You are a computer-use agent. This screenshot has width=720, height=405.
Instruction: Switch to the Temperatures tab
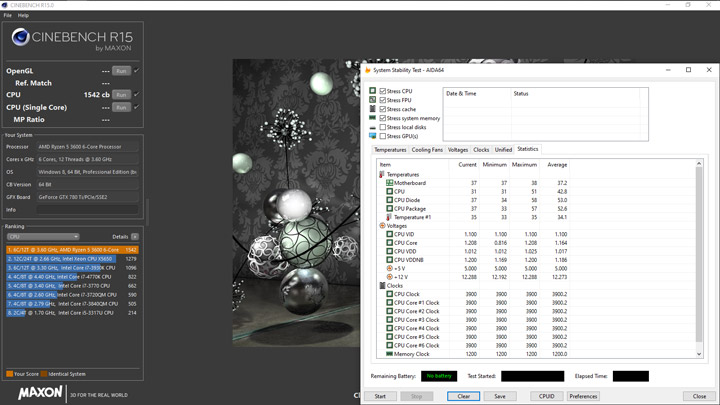(390, 150)
